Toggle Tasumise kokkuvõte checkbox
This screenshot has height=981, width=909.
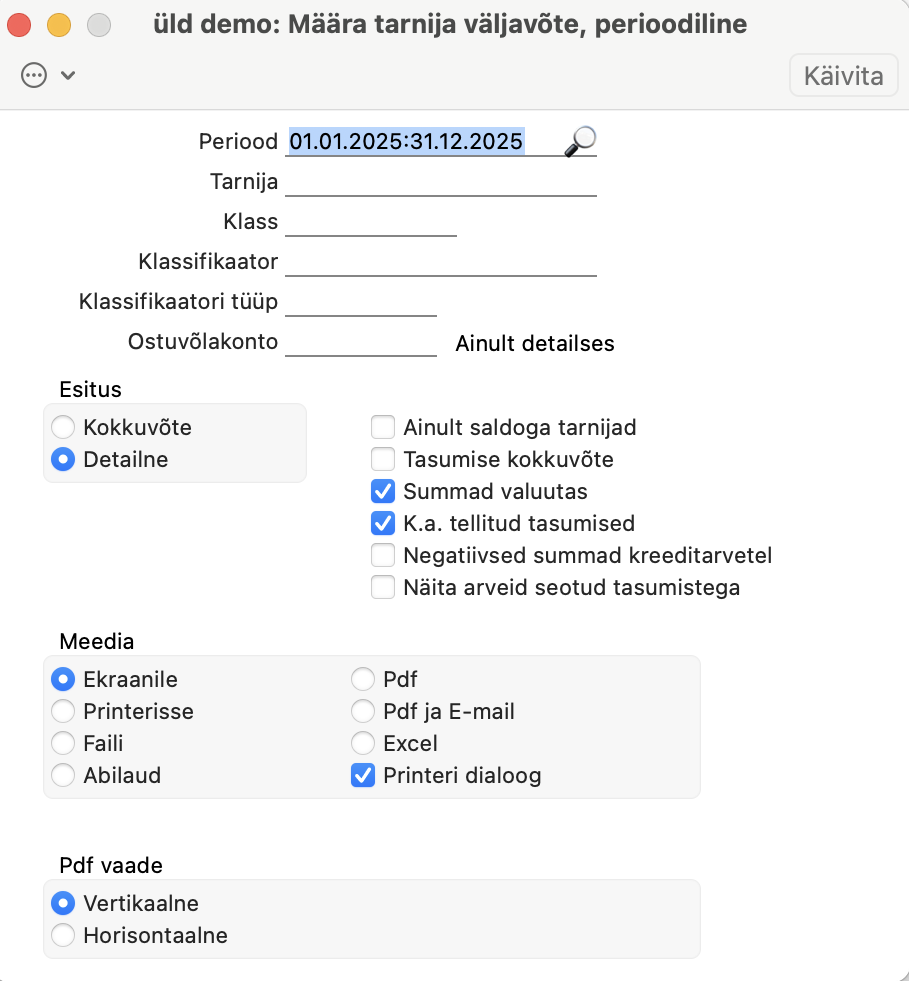click(383, 460)
